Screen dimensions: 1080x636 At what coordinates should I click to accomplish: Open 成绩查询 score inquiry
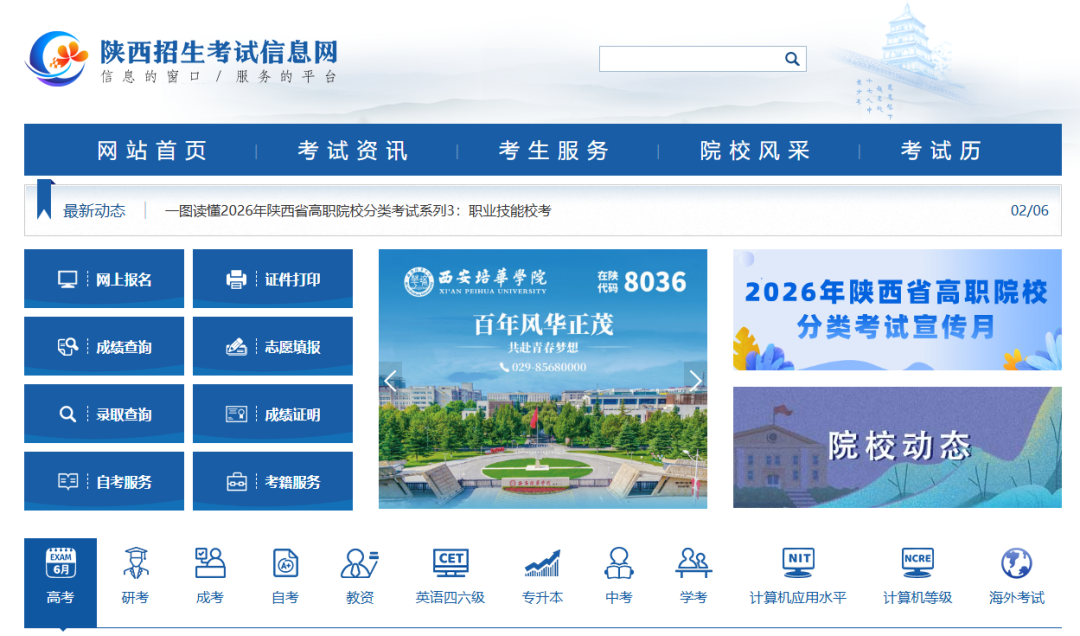click(x=104, y=345)
